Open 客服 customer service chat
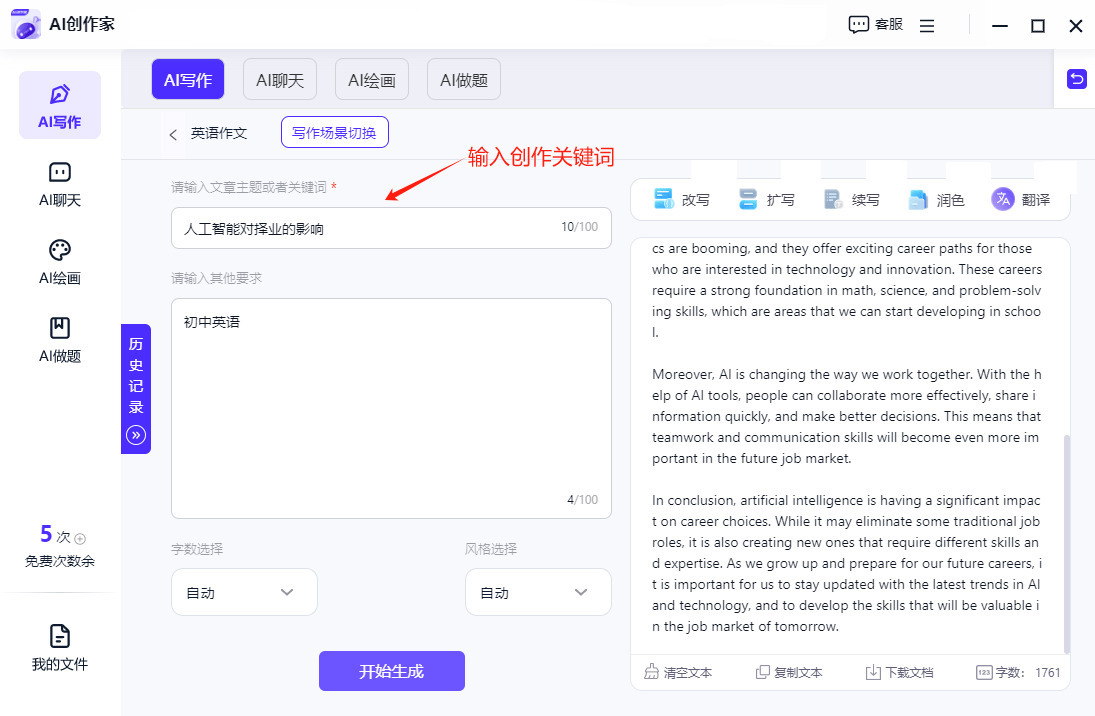The width and height of the screenshot is (1095, 716). click(876, 25)
